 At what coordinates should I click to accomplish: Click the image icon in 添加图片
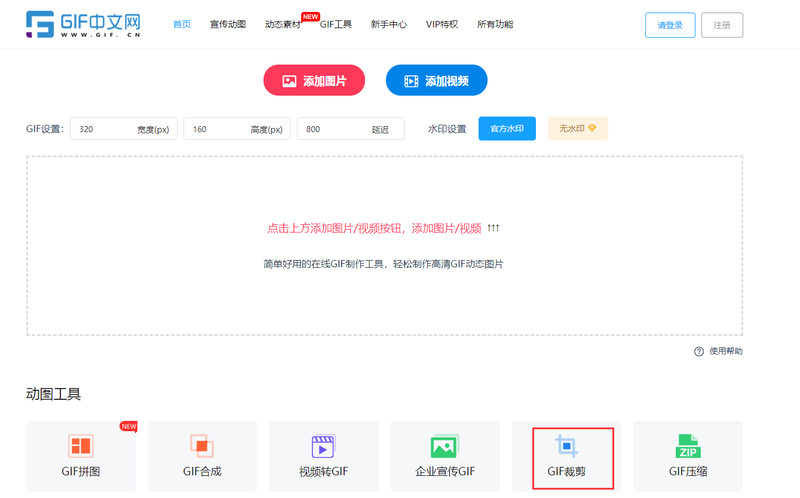(289, 81)
